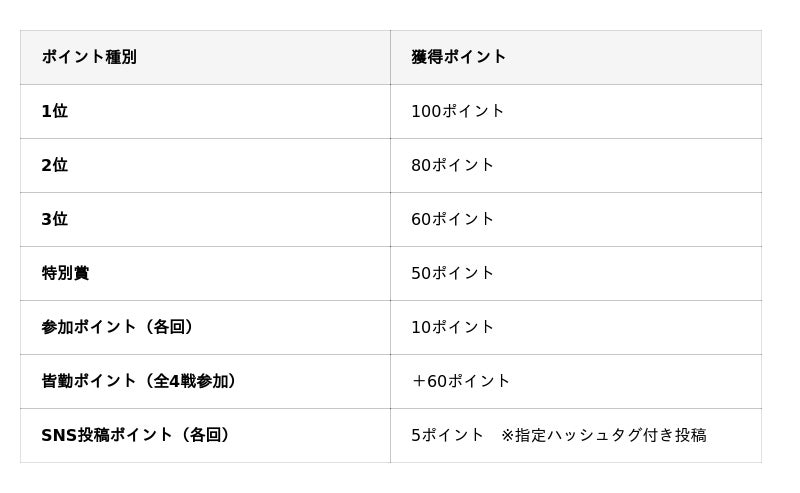Select the 2位 row label
Screen dimensions: 800x493
click(x=54, y=165)
